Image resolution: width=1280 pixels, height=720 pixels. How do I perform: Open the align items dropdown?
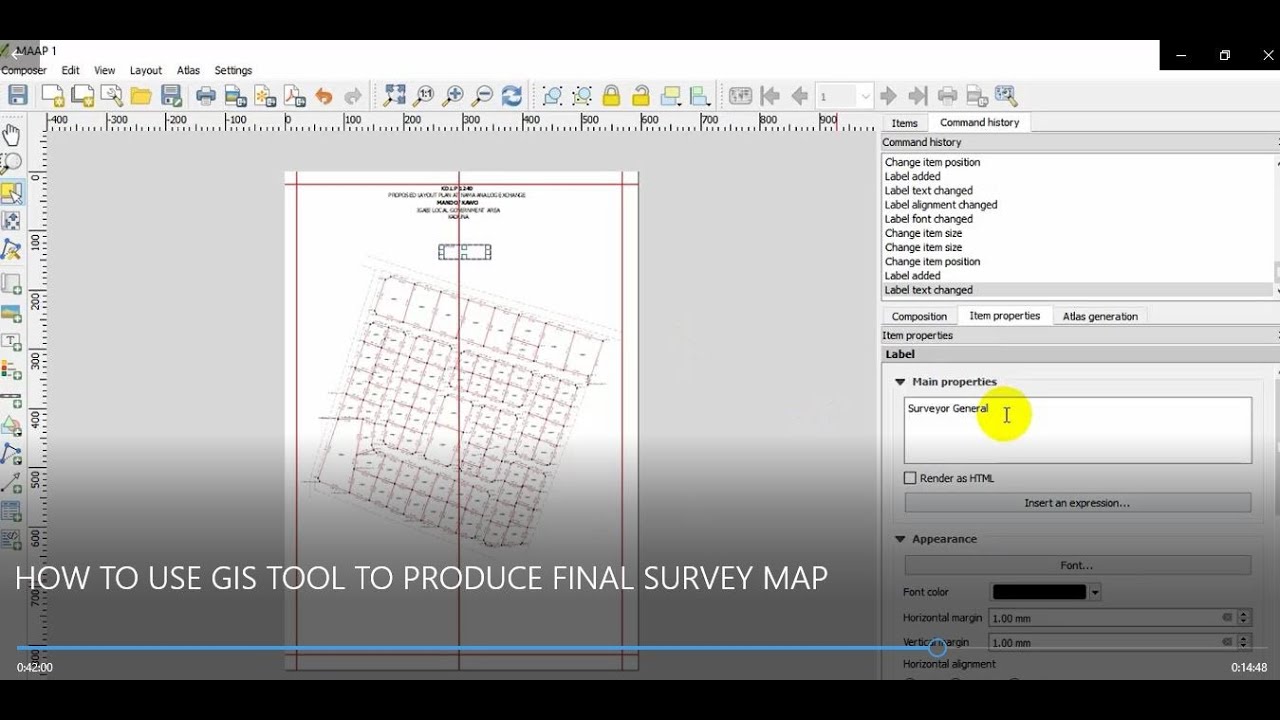tap(701, 96)
